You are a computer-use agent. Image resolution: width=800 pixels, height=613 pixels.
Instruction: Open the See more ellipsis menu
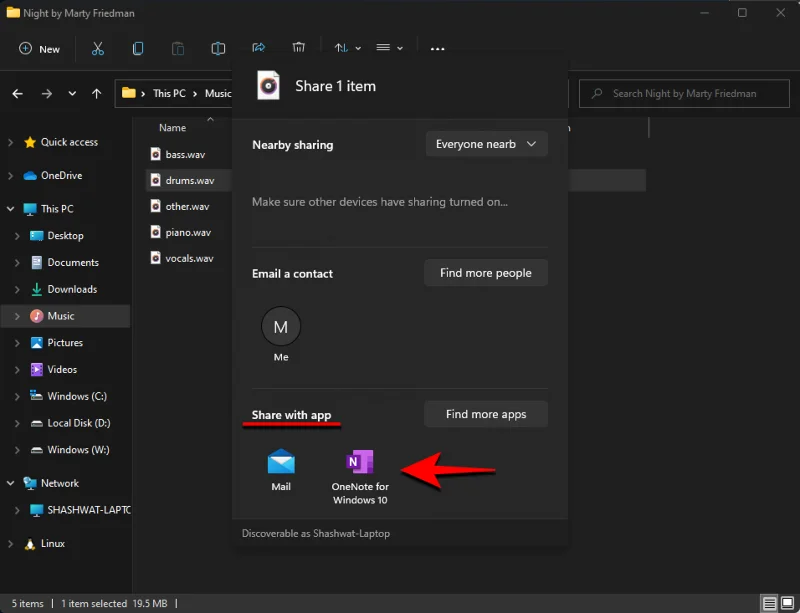[x=437, y=48]
